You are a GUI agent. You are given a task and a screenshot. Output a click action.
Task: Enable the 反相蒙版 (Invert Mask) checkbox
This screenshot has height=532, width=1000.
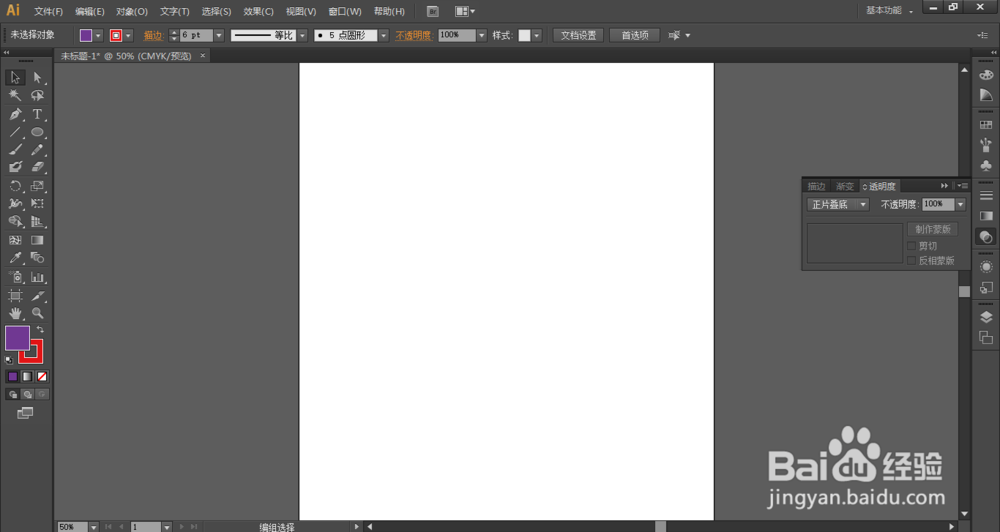coord(911,260)
